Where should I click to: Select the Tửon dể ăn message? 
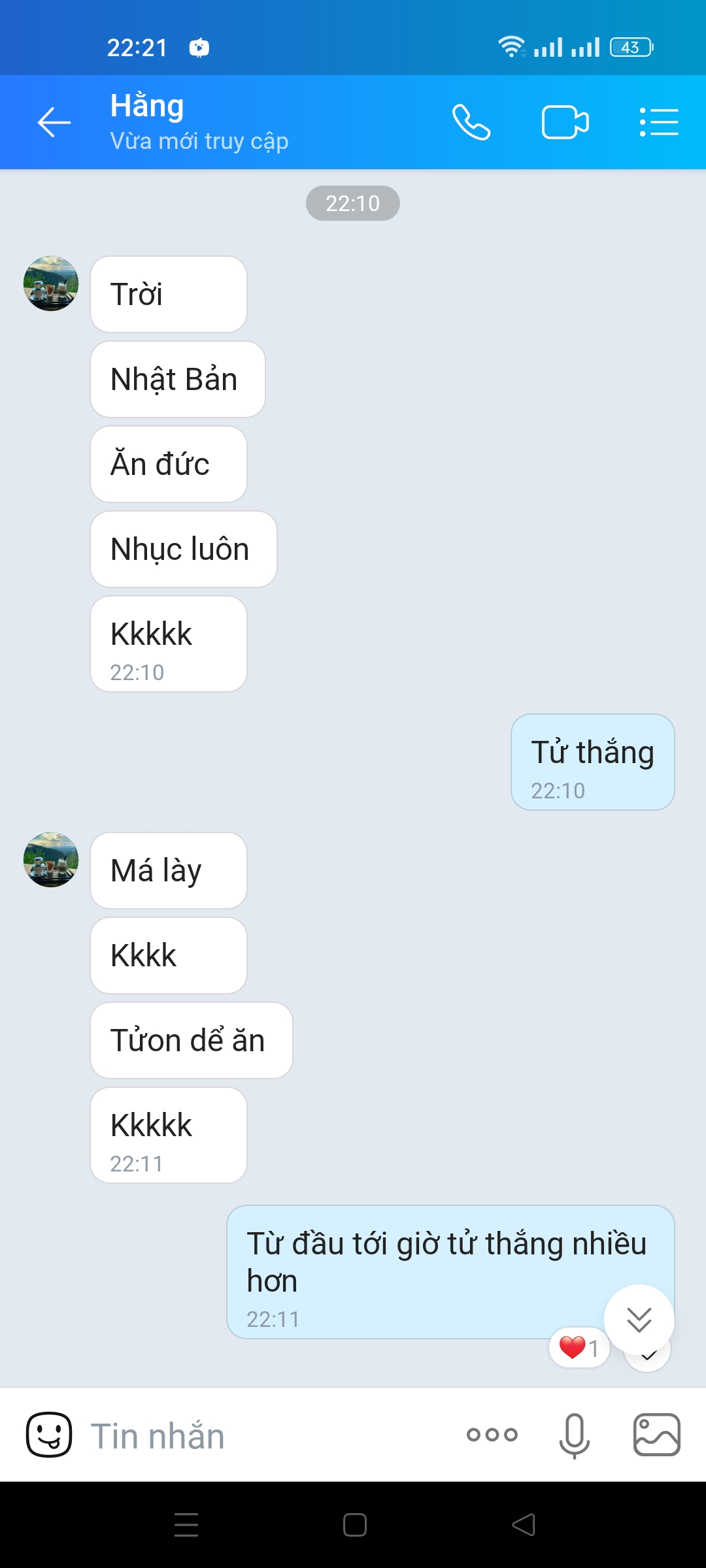pyautogui.click(x=192, y=1041)
